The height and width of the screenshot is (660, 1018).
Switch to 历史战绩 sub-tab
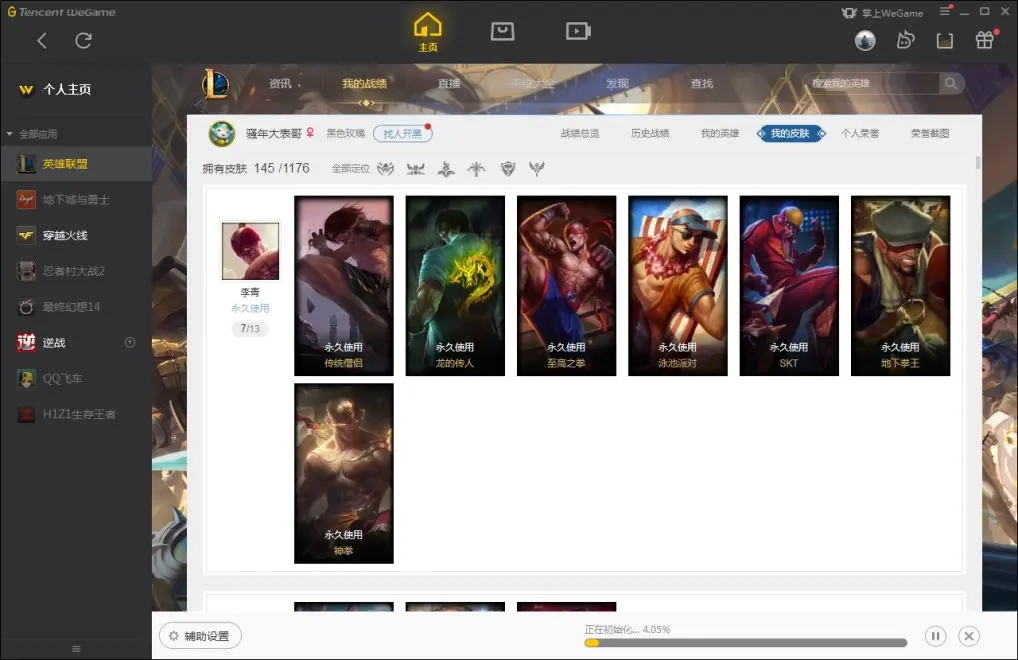pos(650,134)
